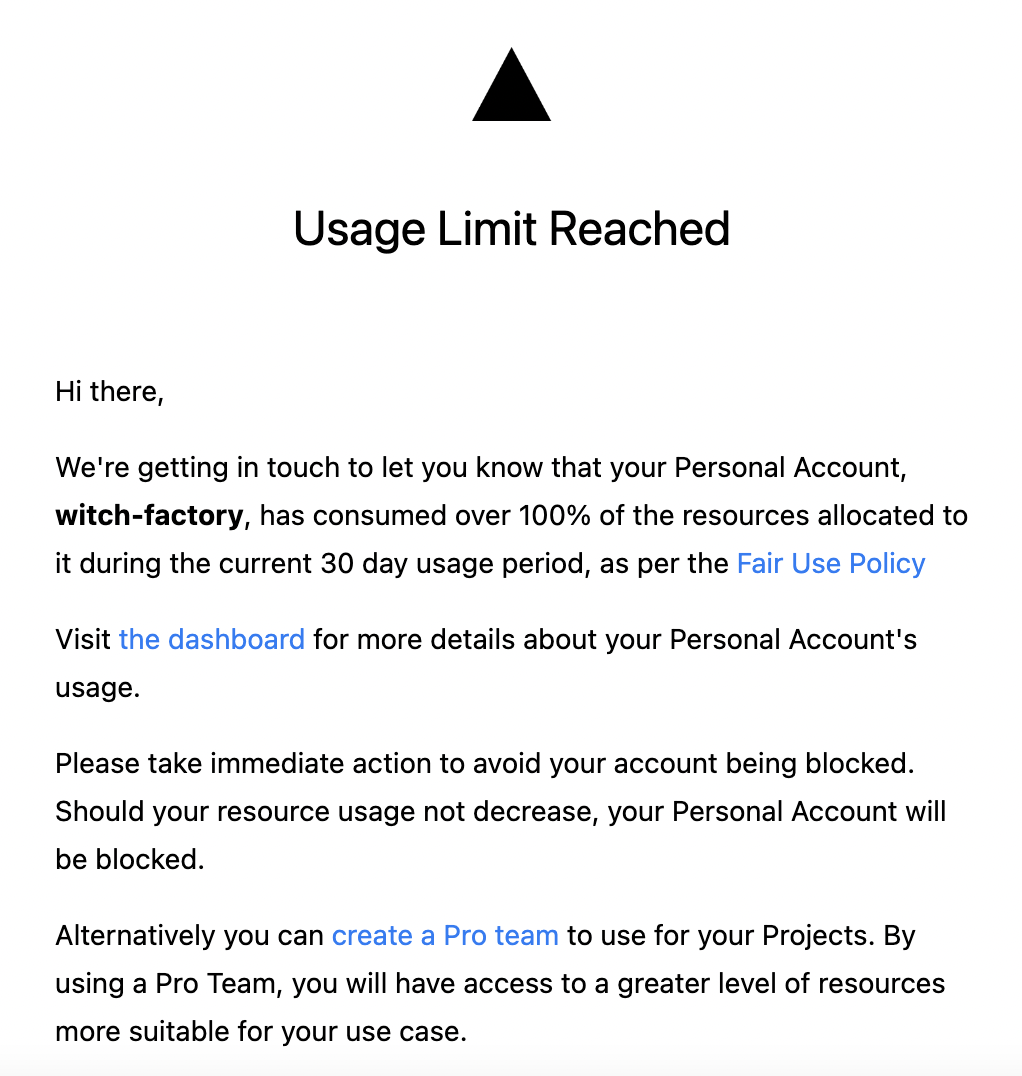Click the lone 'usage.' word line
The image size is (1022, 1076).
[x=97, y=687]
